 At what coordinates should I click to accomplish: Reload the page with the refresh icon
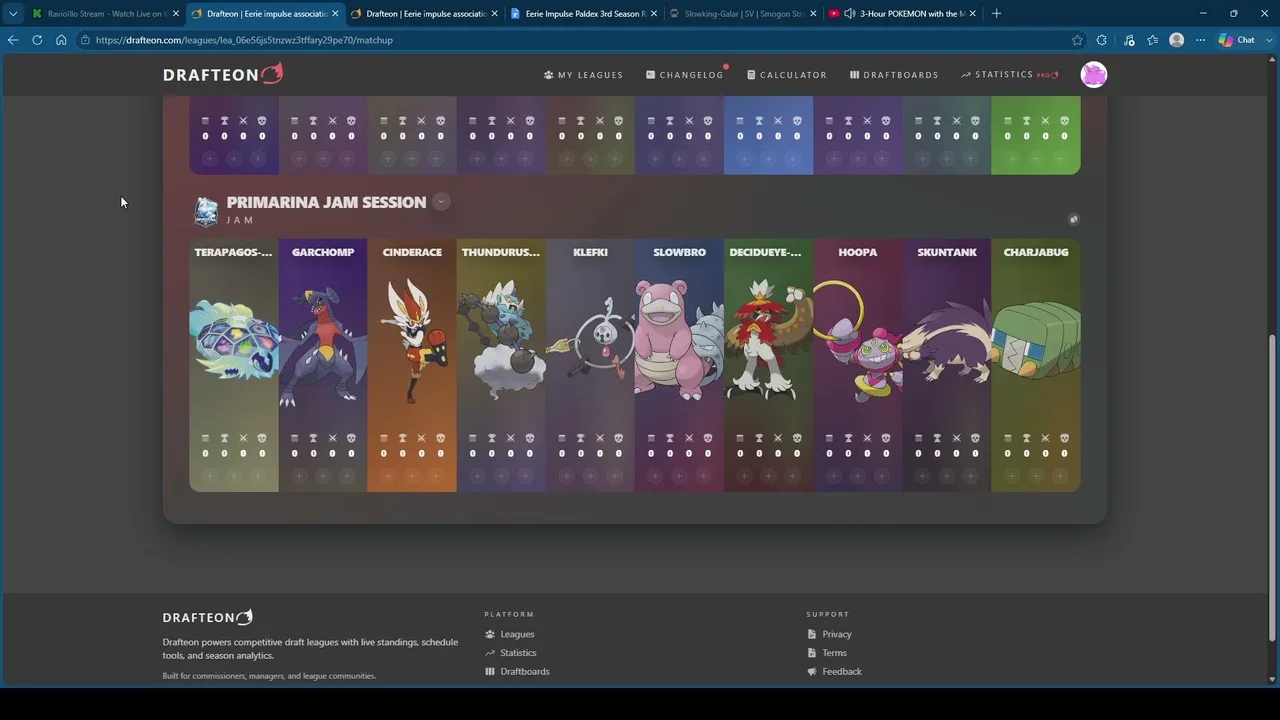(x=37, y=40)
